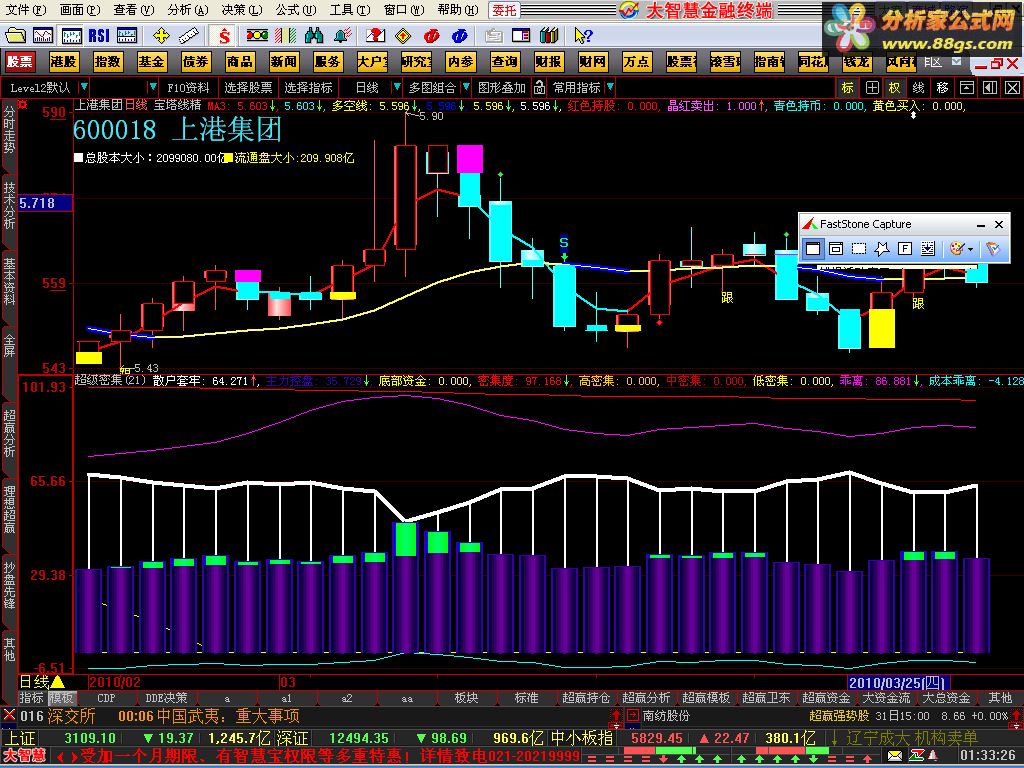Screen dimensions: 1024x768
Task: Click the 日线 period label at chart bottom
Action: coord(35,682)
